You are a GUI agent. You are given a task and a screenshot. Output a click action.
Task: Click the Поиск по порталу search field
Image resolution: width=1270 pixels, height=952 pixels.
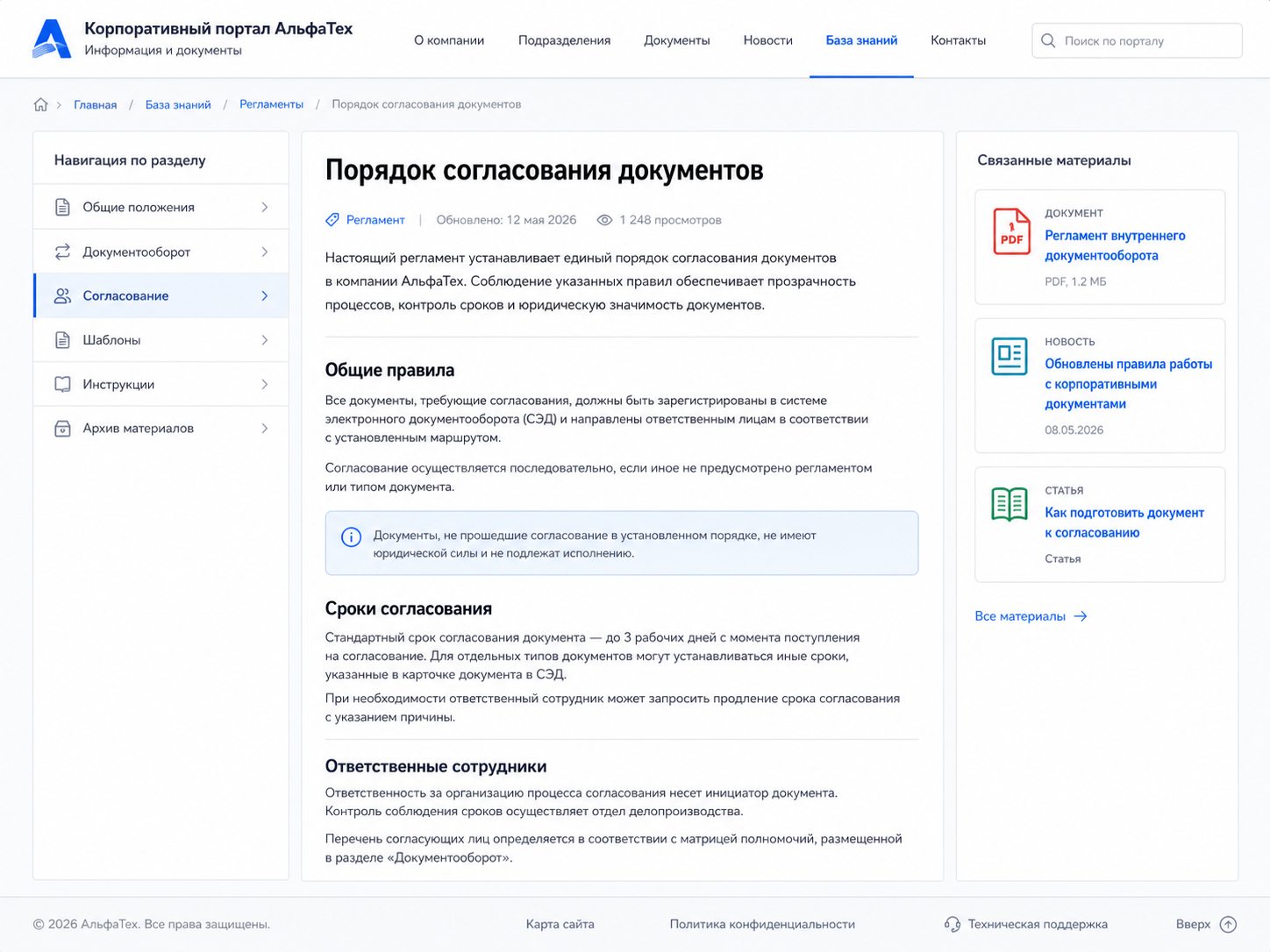click(x=1137, y=40)
